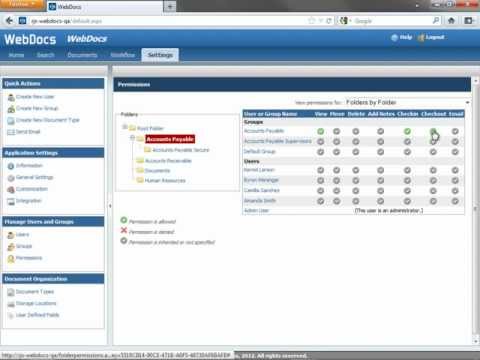Select the Settings tab

pyautogui.click(x=160, y=55)
